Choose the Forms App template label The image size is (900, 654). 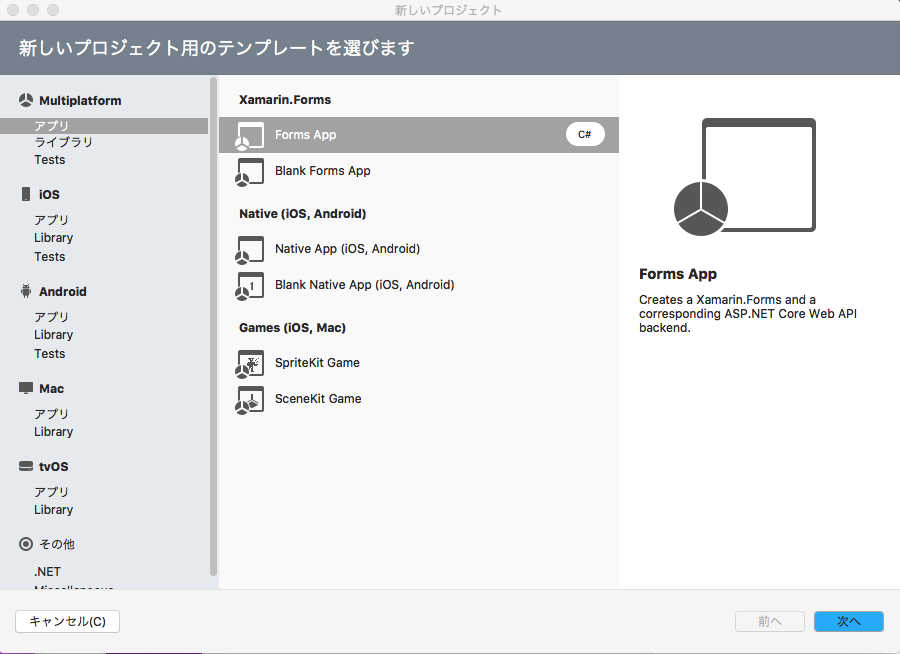pyautogui.click(x=305, y=135)
